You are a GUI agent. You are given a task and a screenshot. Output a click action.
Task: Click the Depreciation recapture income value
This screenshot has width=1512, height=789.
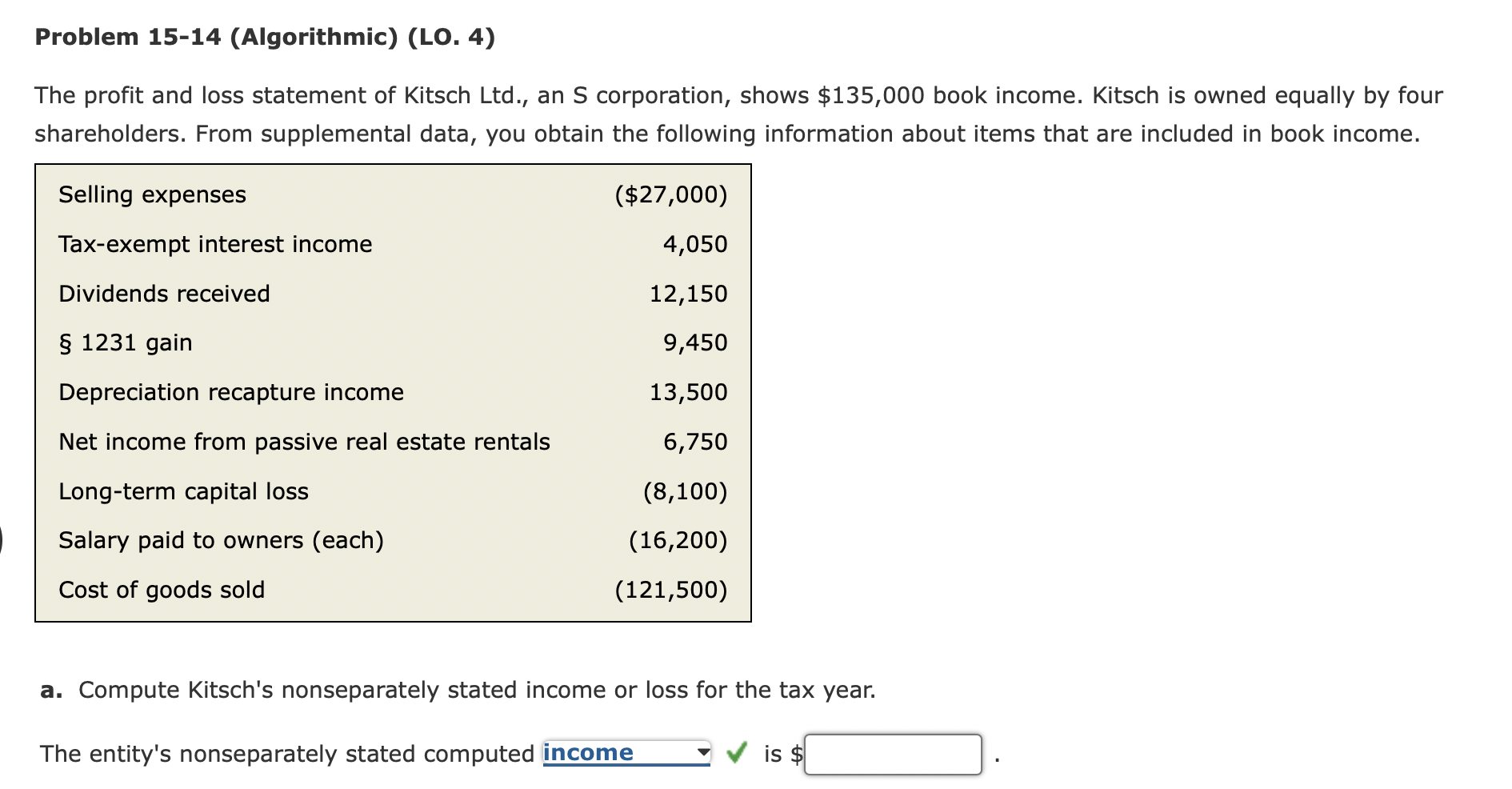tap(690, 392)
